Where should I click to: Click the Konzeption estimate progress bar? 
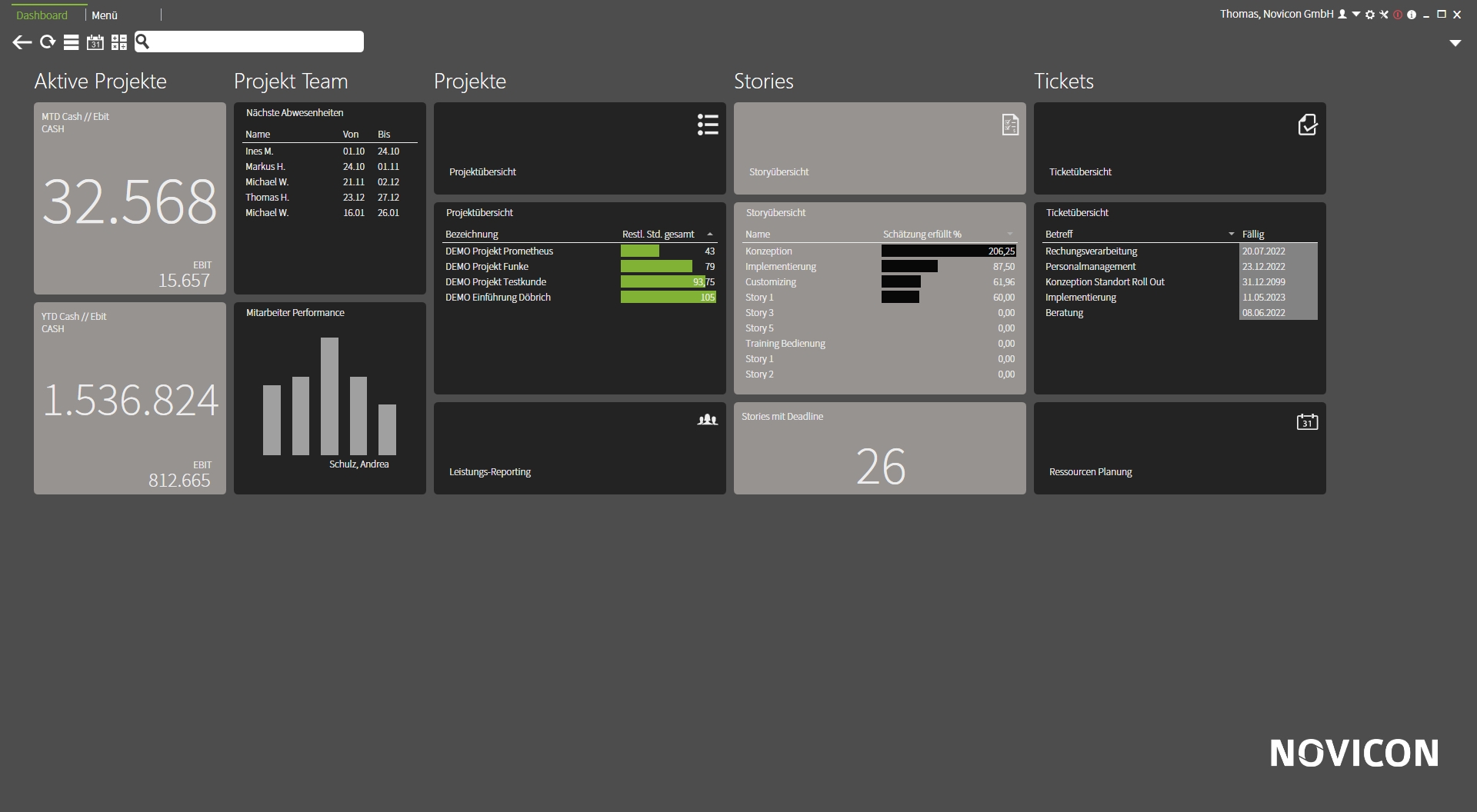coord(949,251)
